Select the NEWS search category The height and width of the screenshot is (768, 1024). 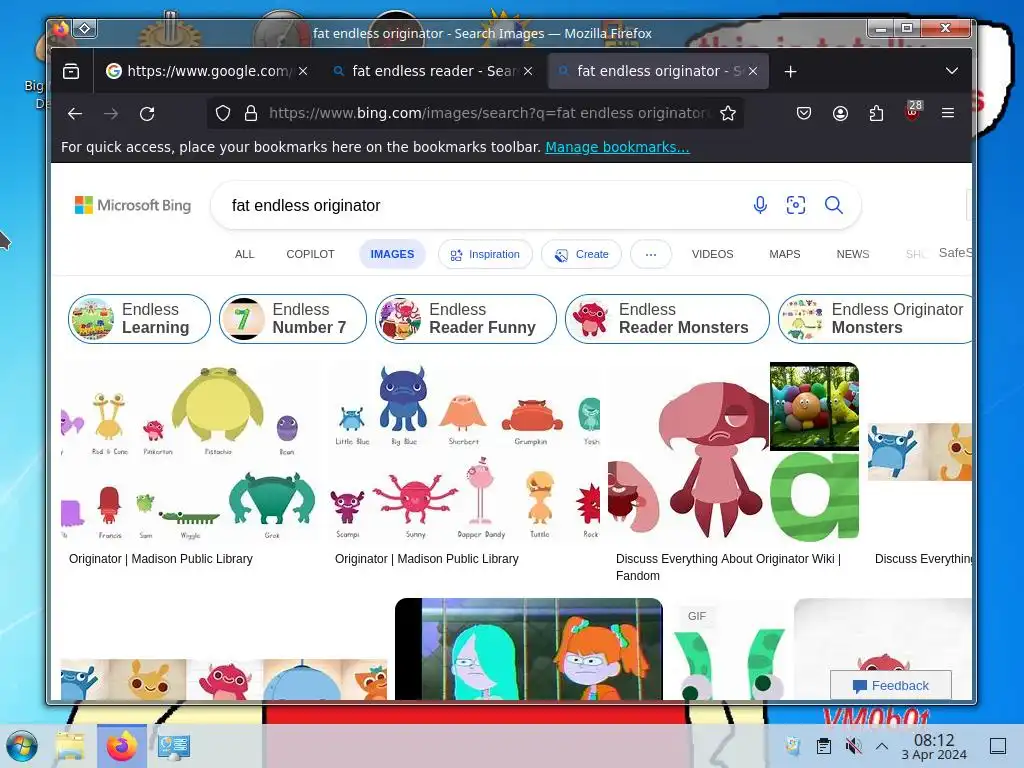tap(852, 254)
